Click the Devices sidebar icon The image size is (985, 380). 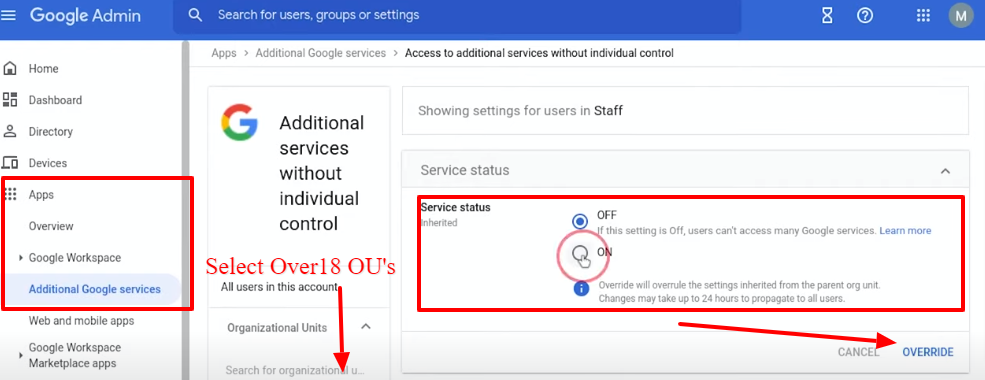coord(10,163)
